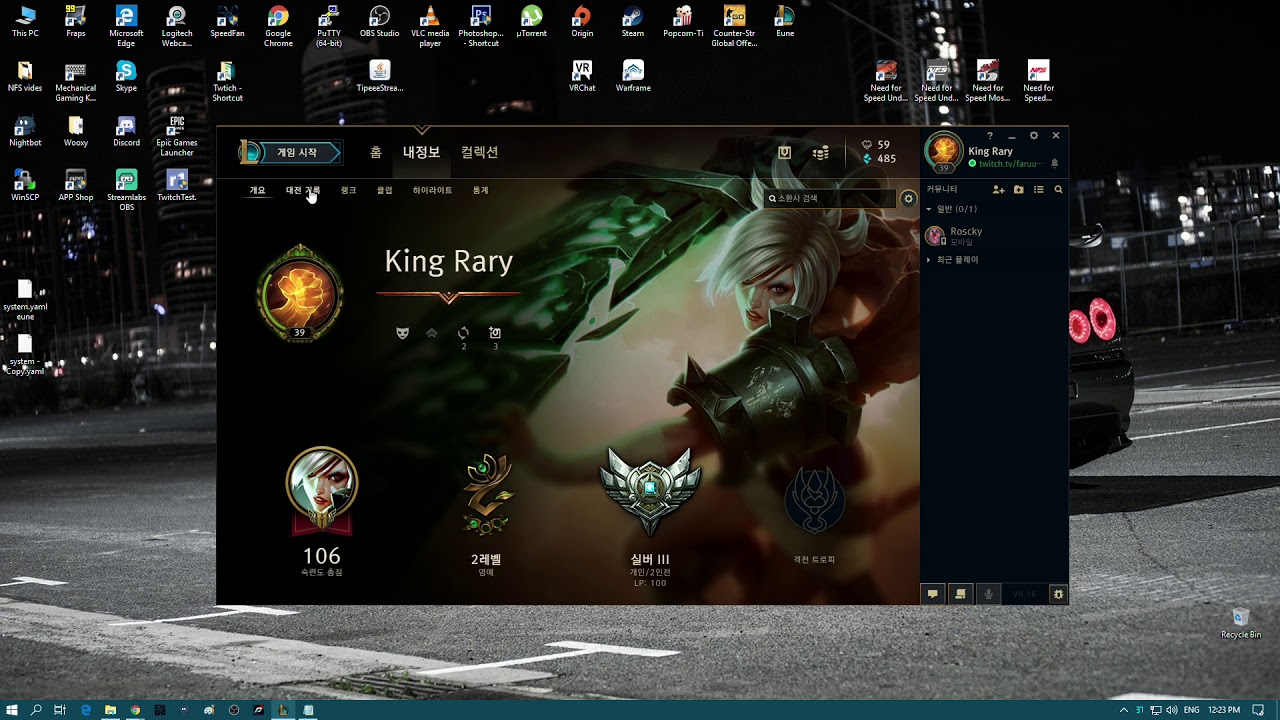1280x720 pixels.
Task: Click the notification bell icon
Action: 1054,163
